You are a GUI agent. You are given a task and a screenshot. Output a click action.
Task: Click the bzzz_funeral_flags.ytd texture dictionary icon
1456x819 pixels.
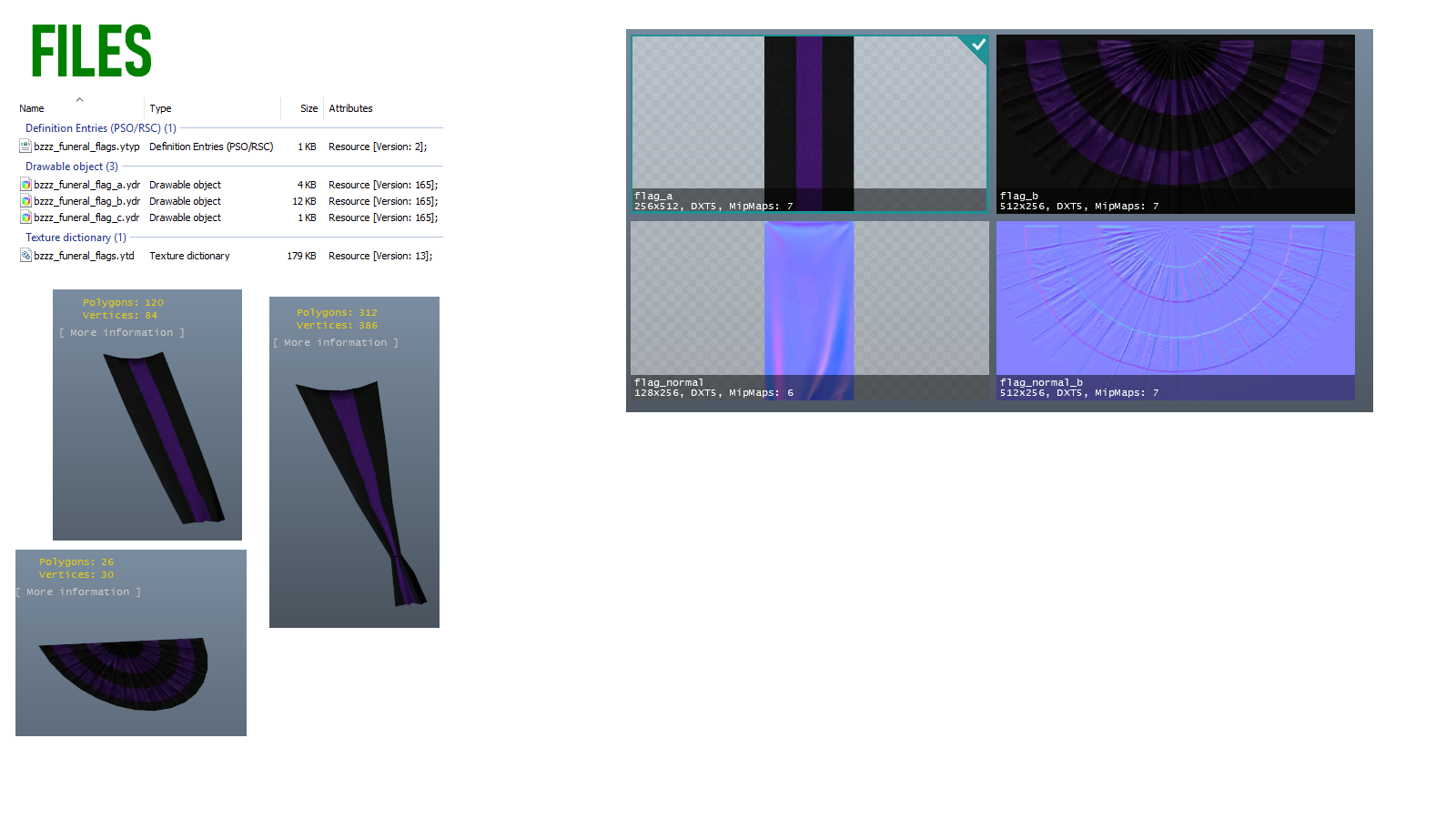(x=25, y=255)
